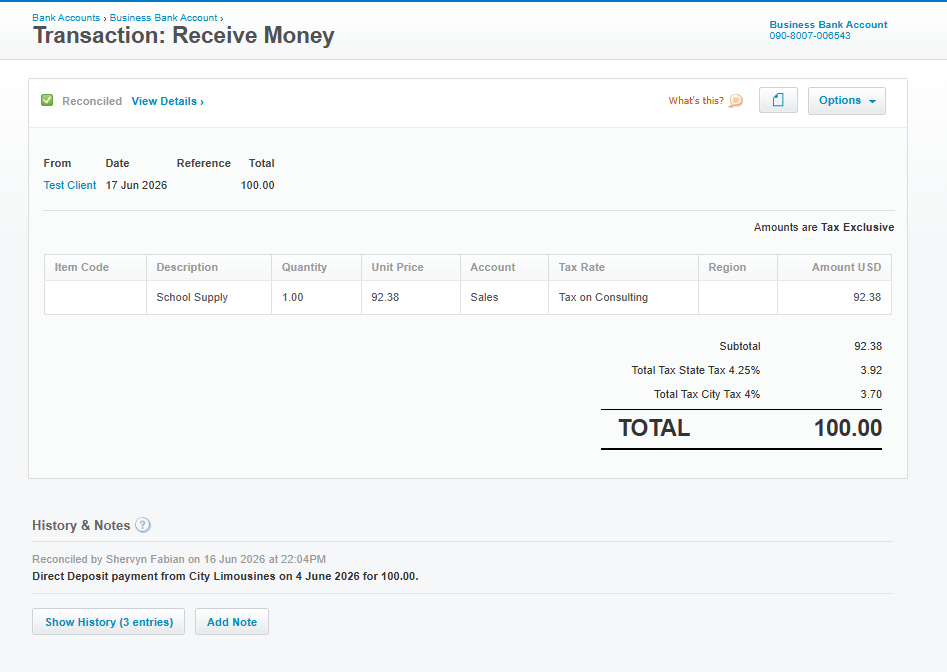Click the 3.70 city tax amount
The image size is (947, 672).
click(x=871, y=394)
